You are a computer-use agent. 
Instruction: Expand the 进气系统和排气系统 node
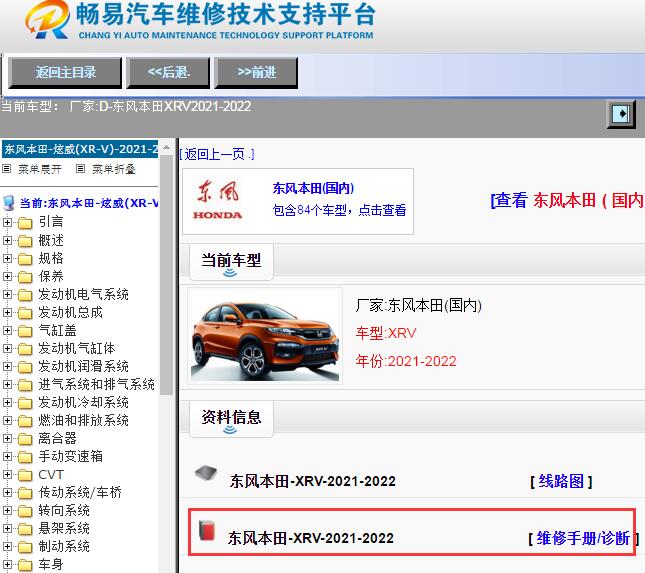[x=7, y=385]
